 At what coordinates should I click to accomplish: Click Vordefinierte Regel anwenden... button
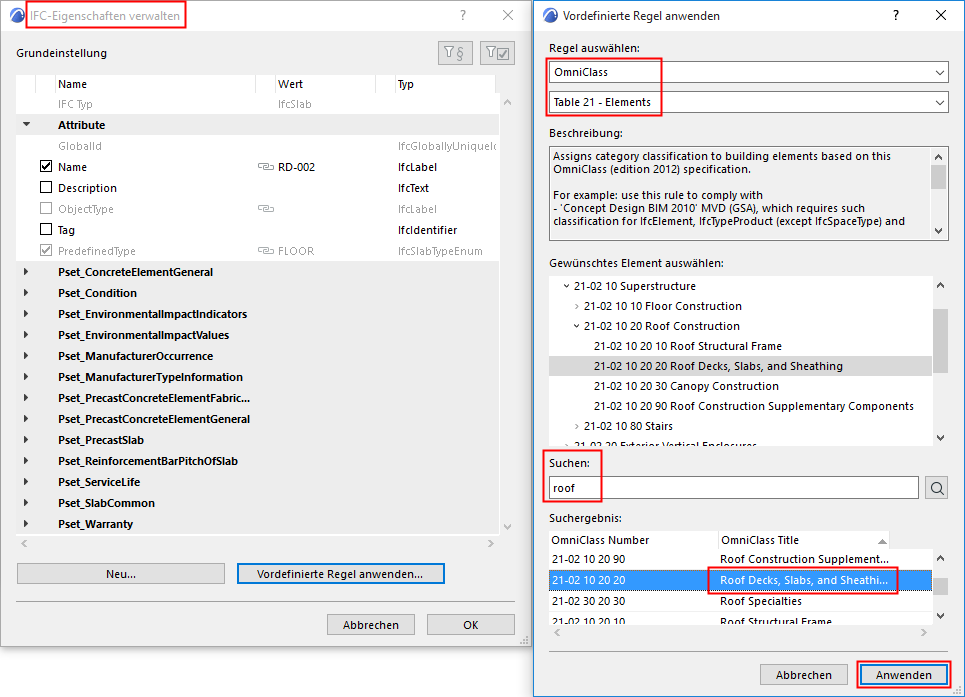tap(340, 574)
